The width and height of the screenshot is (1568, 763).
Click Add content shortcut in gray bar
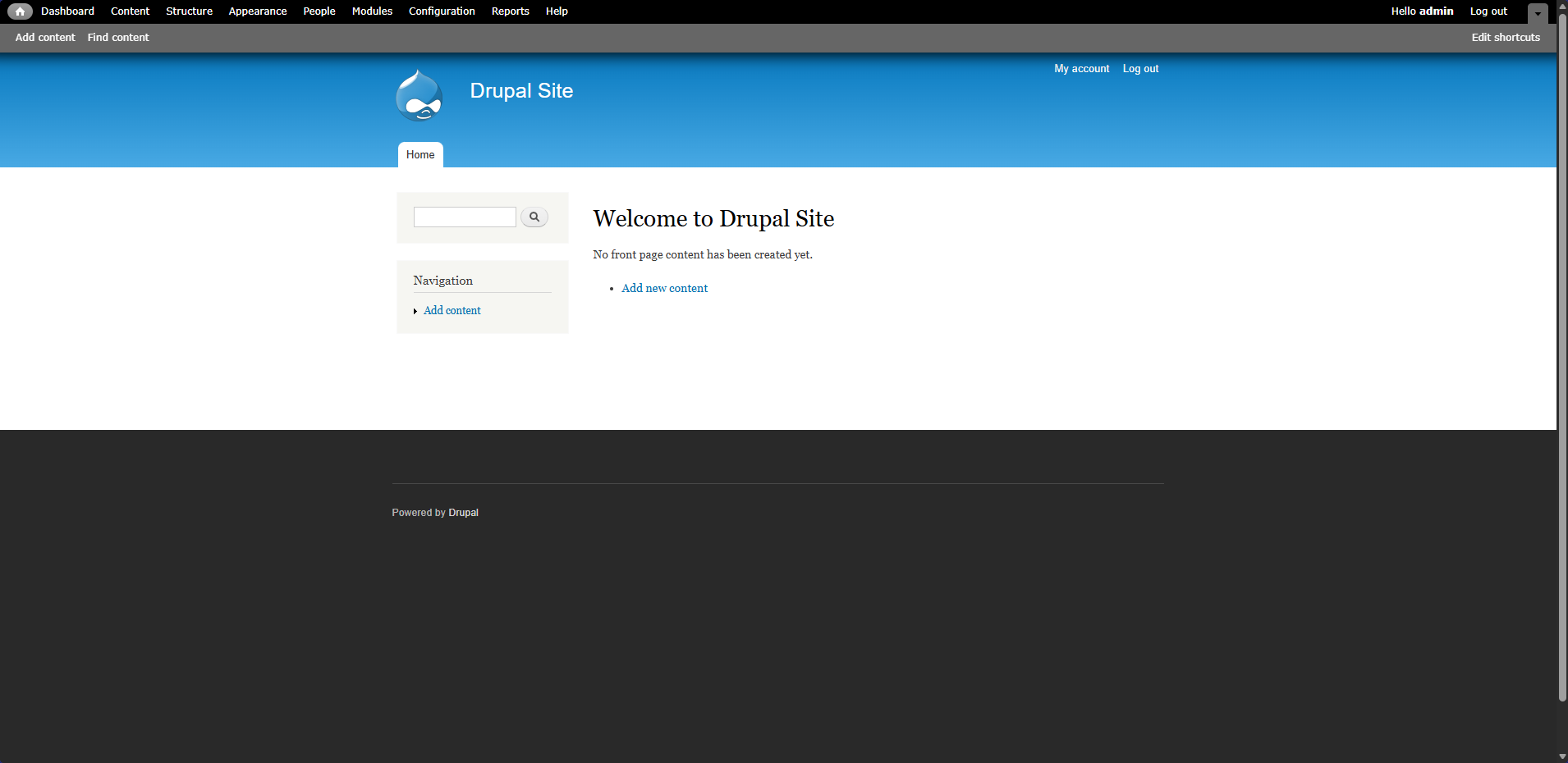coord(45,38)
